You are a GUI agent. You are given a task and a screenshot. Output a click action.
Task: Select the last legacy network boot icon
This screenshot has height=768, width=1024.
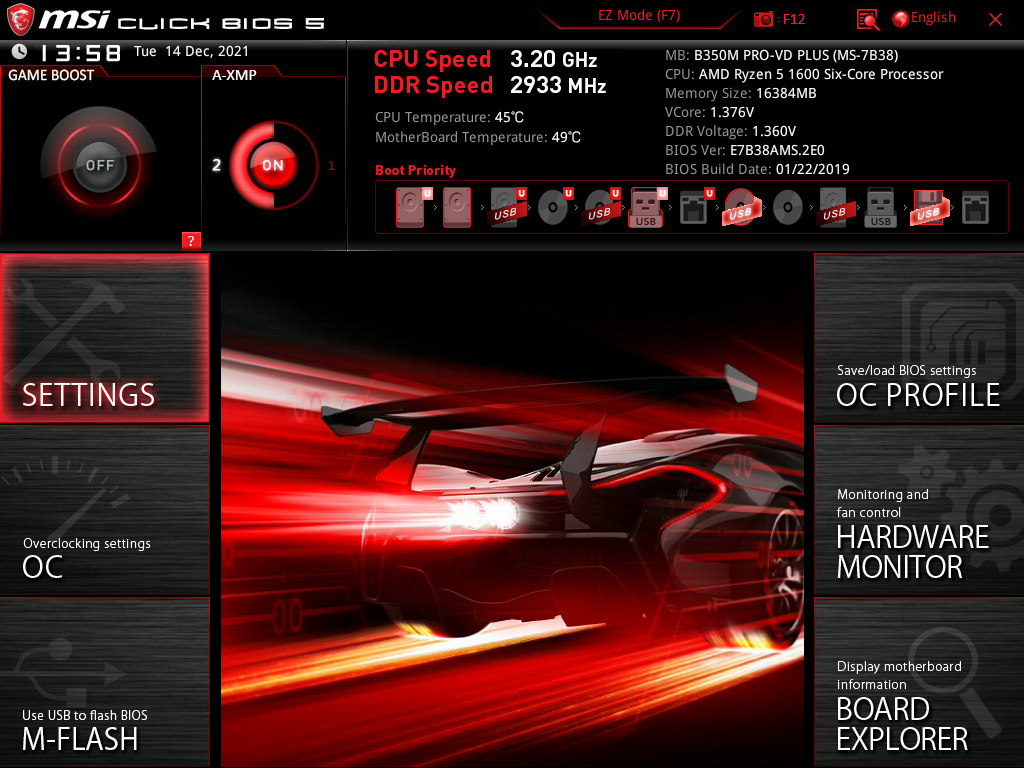(975, 208)
